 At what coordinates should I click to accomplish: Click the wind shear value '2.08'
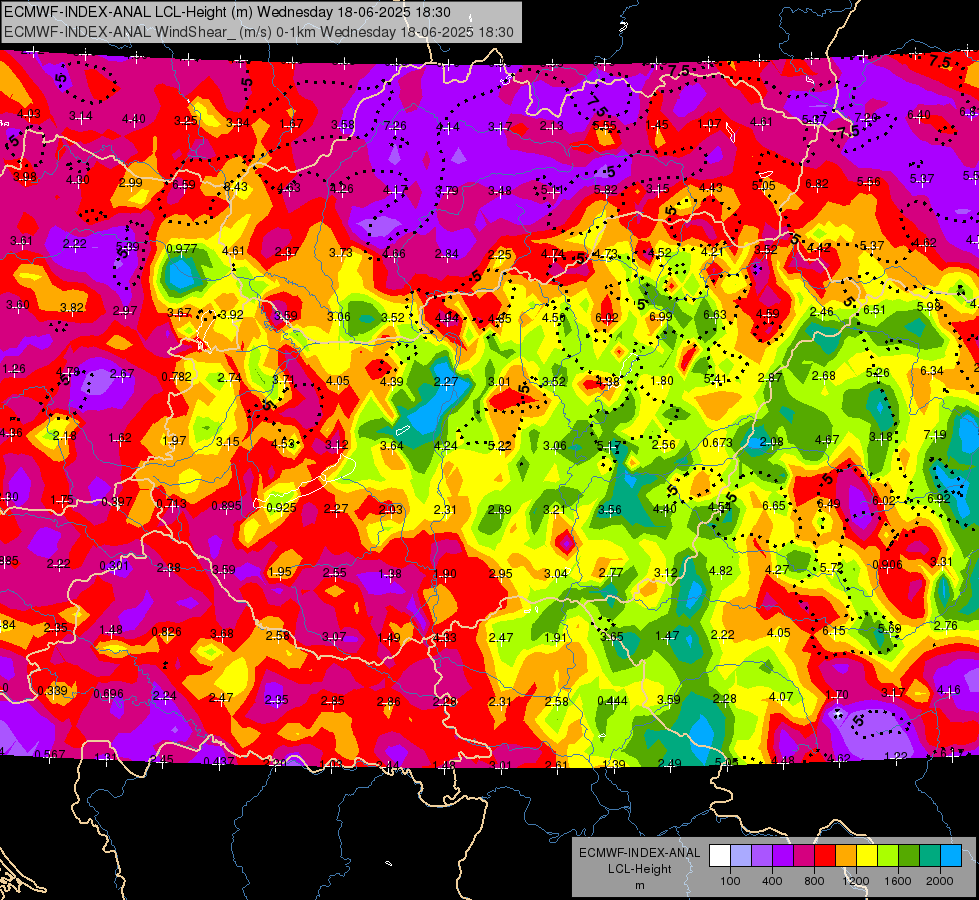pos(772,442)
